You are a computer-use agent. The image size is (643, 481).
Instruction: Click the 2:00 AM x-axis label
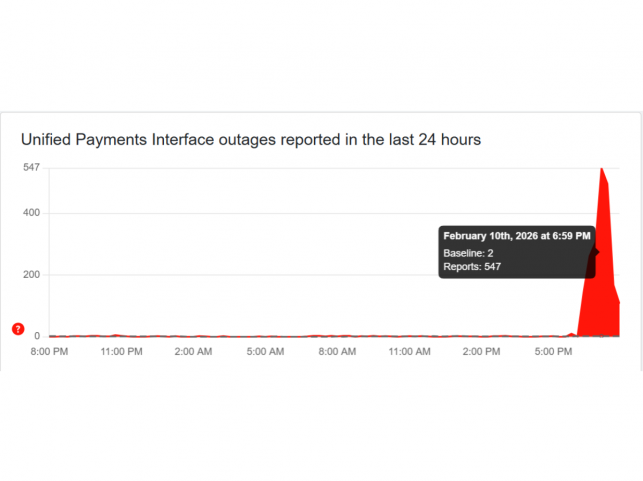pos(193,352)
